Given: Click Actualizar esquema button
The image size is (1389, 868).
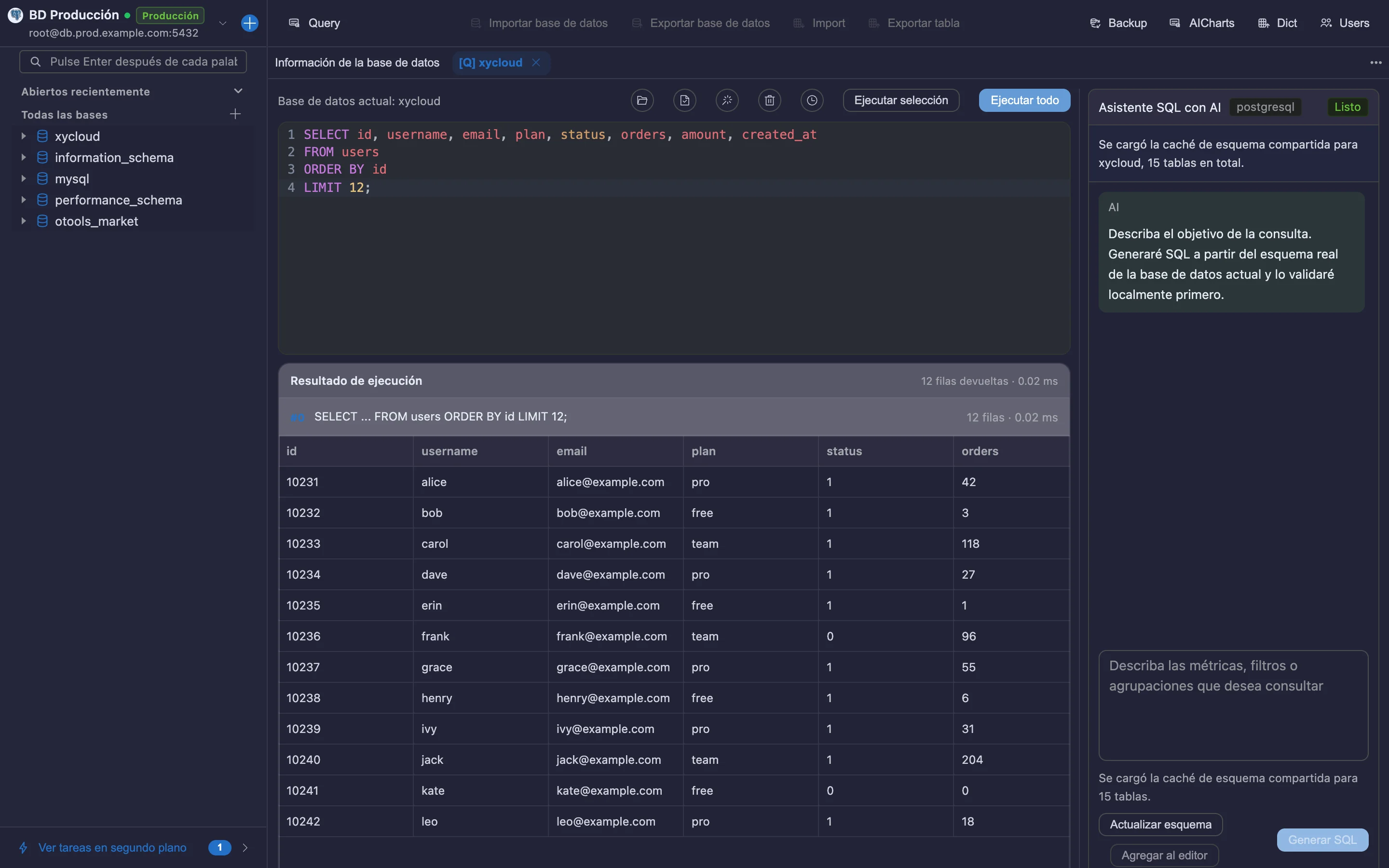Looking at the screenshot, I should coord(1160,825).
